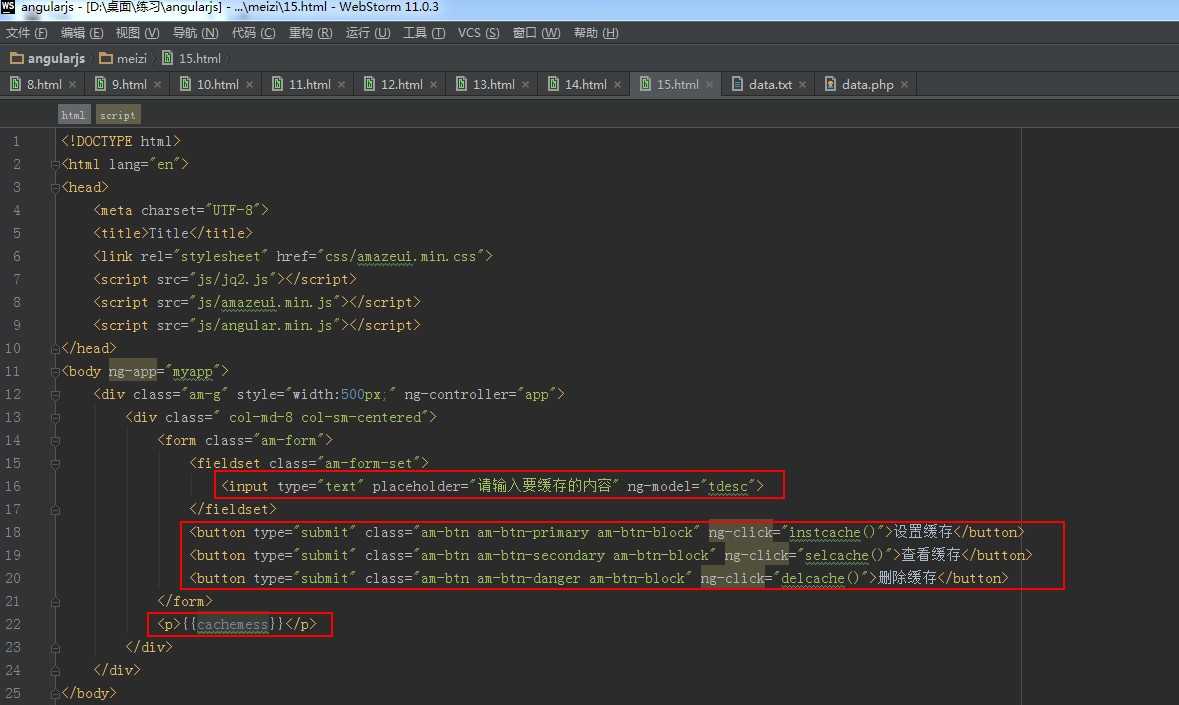
Task: Click line number 16 in the gutter
Action: coord(13,486)
